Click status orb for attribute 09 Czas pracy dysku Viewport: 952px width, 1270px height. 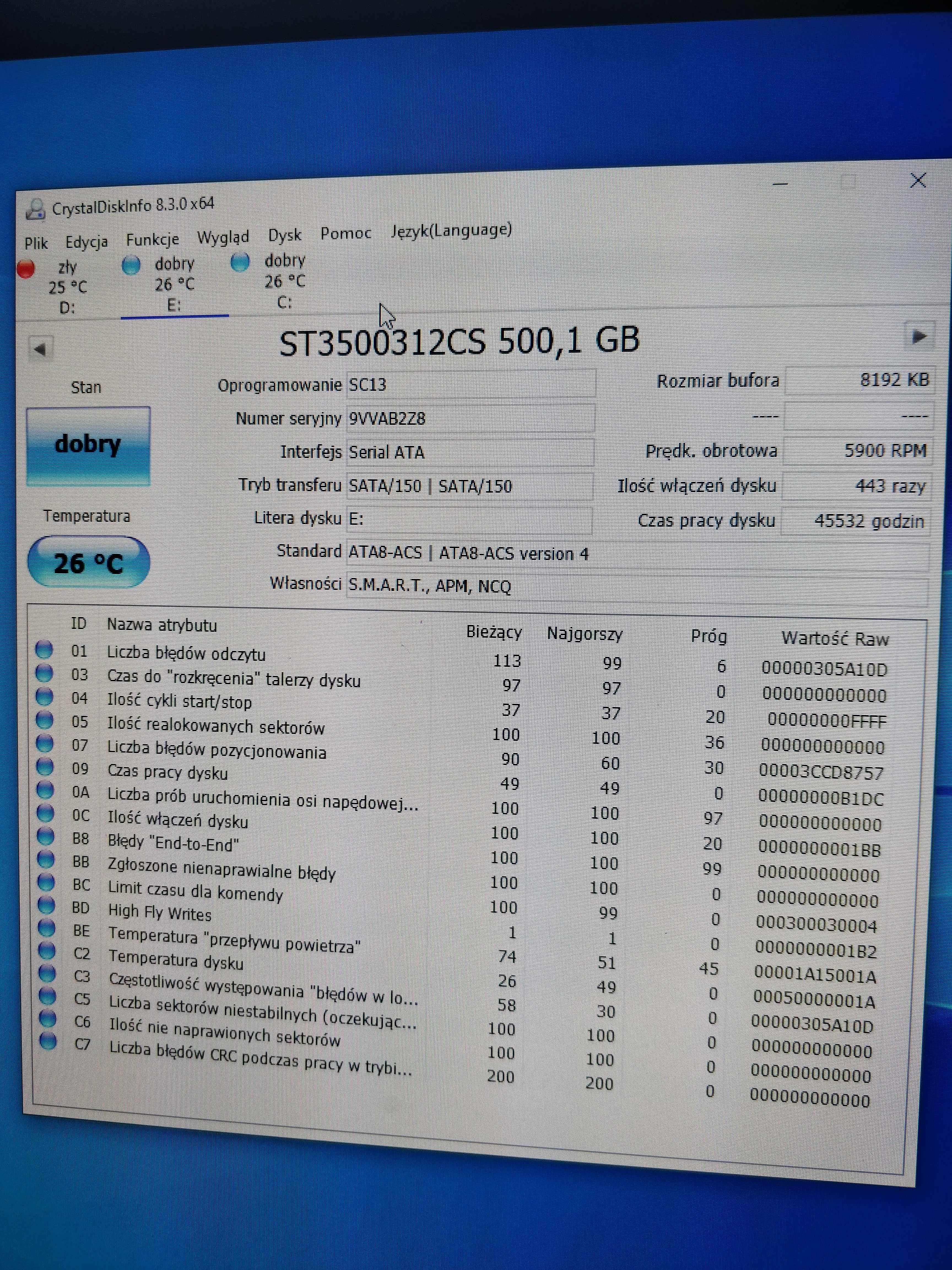tap(45, 767)
